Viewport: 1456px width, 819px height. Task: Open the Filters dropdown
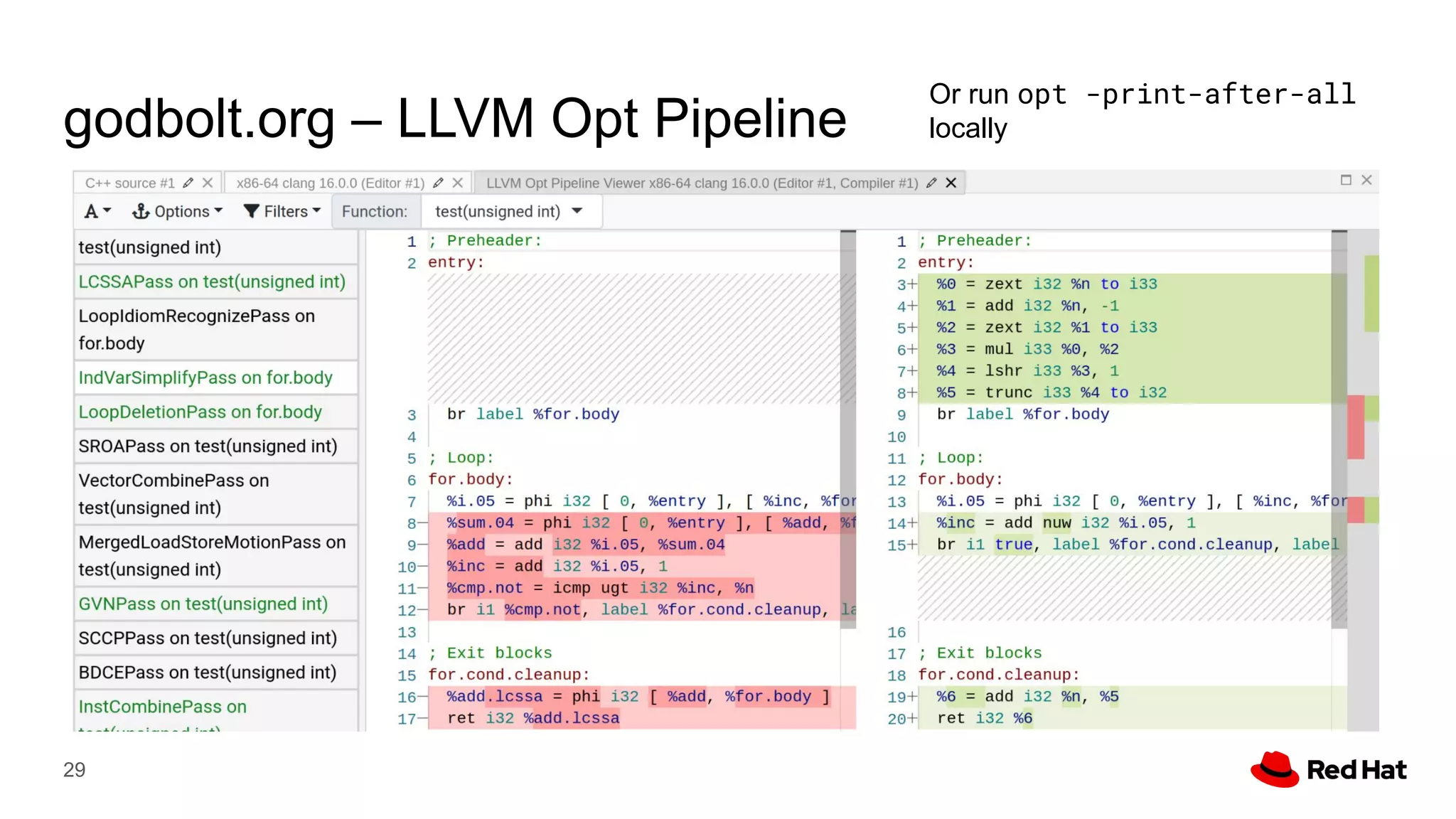(x=282, y=211)
